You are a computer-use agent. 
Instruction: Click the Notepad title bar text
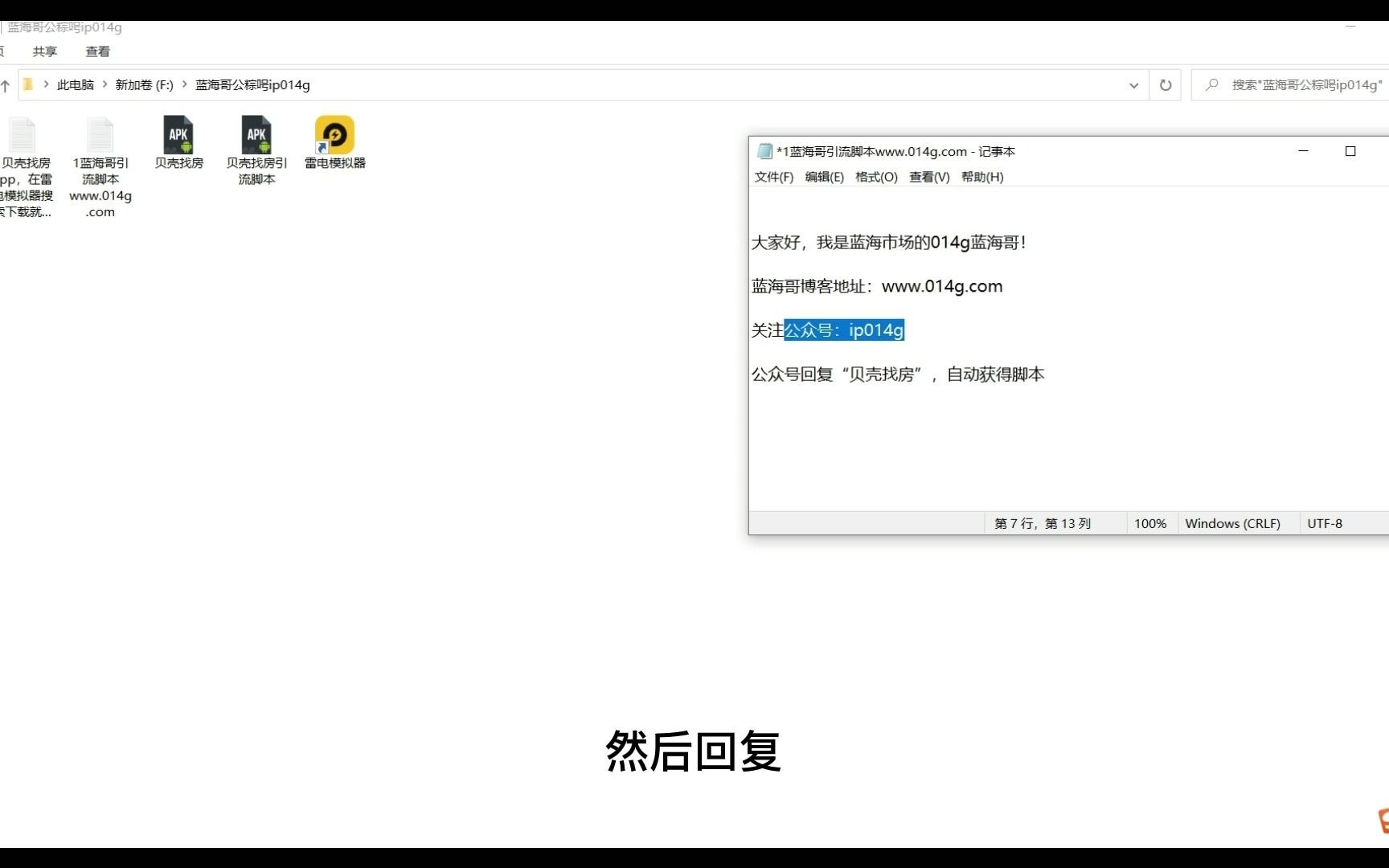pos(895,151)
